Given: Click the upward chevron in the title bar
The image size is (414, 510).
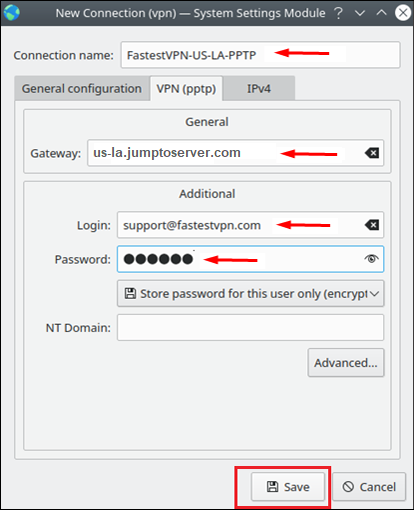Looking at the screenshot, I should 381,13.
